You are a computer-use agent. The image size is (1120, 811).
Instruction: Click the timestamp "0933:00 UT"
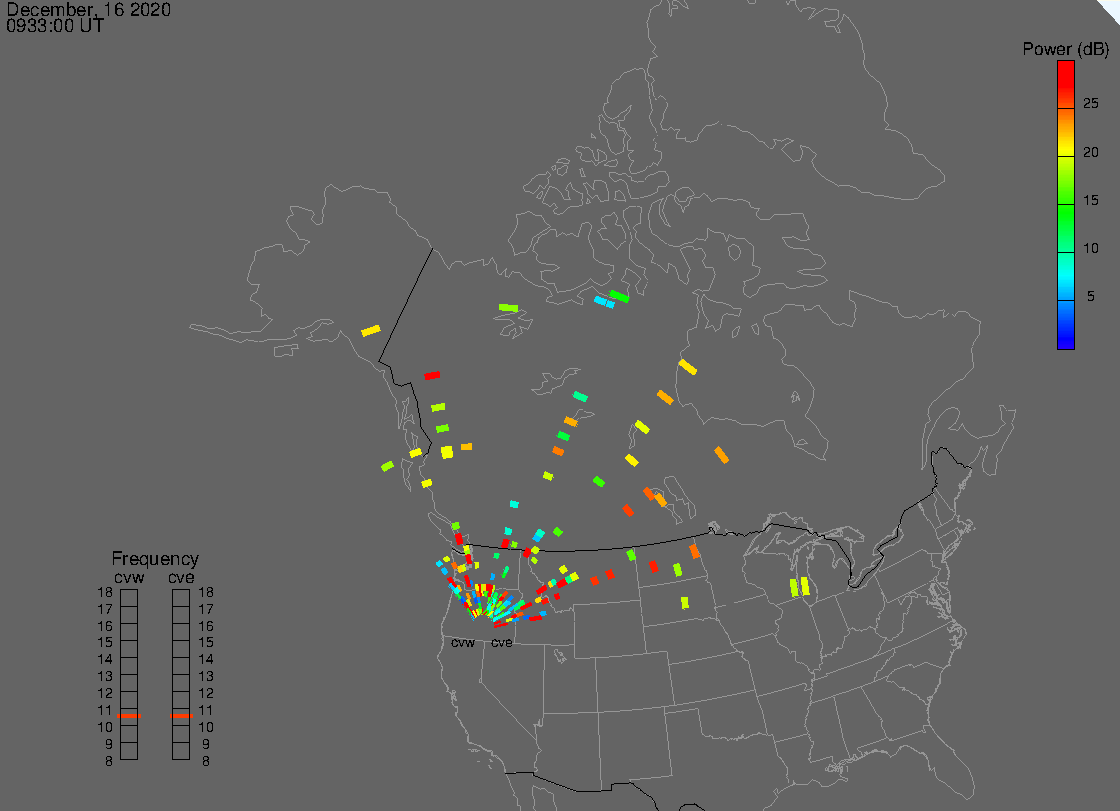pyautogui.click(x=55, y=26)
